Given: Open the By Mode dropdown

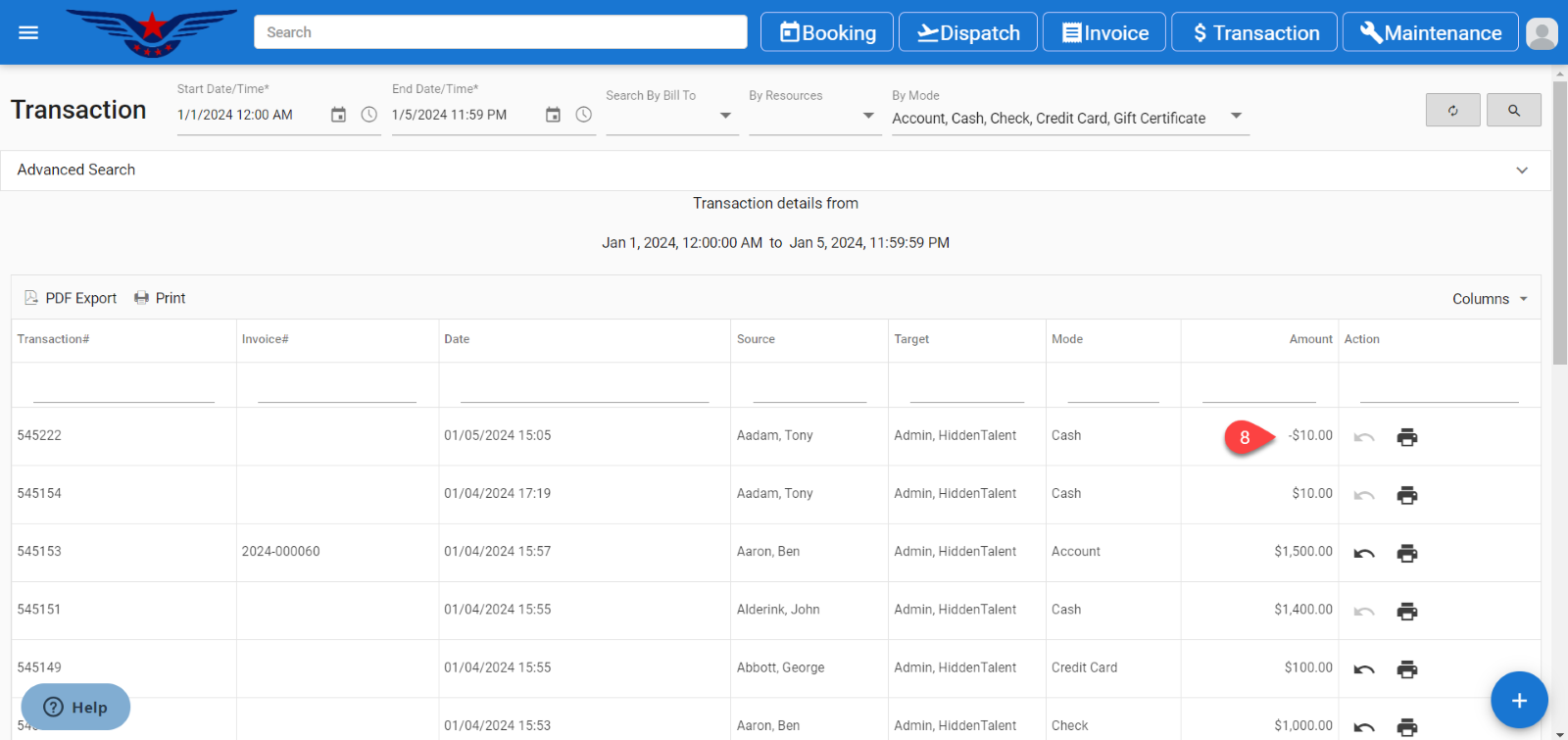Looking at the screenshot, I should [x=1236, y=116].
